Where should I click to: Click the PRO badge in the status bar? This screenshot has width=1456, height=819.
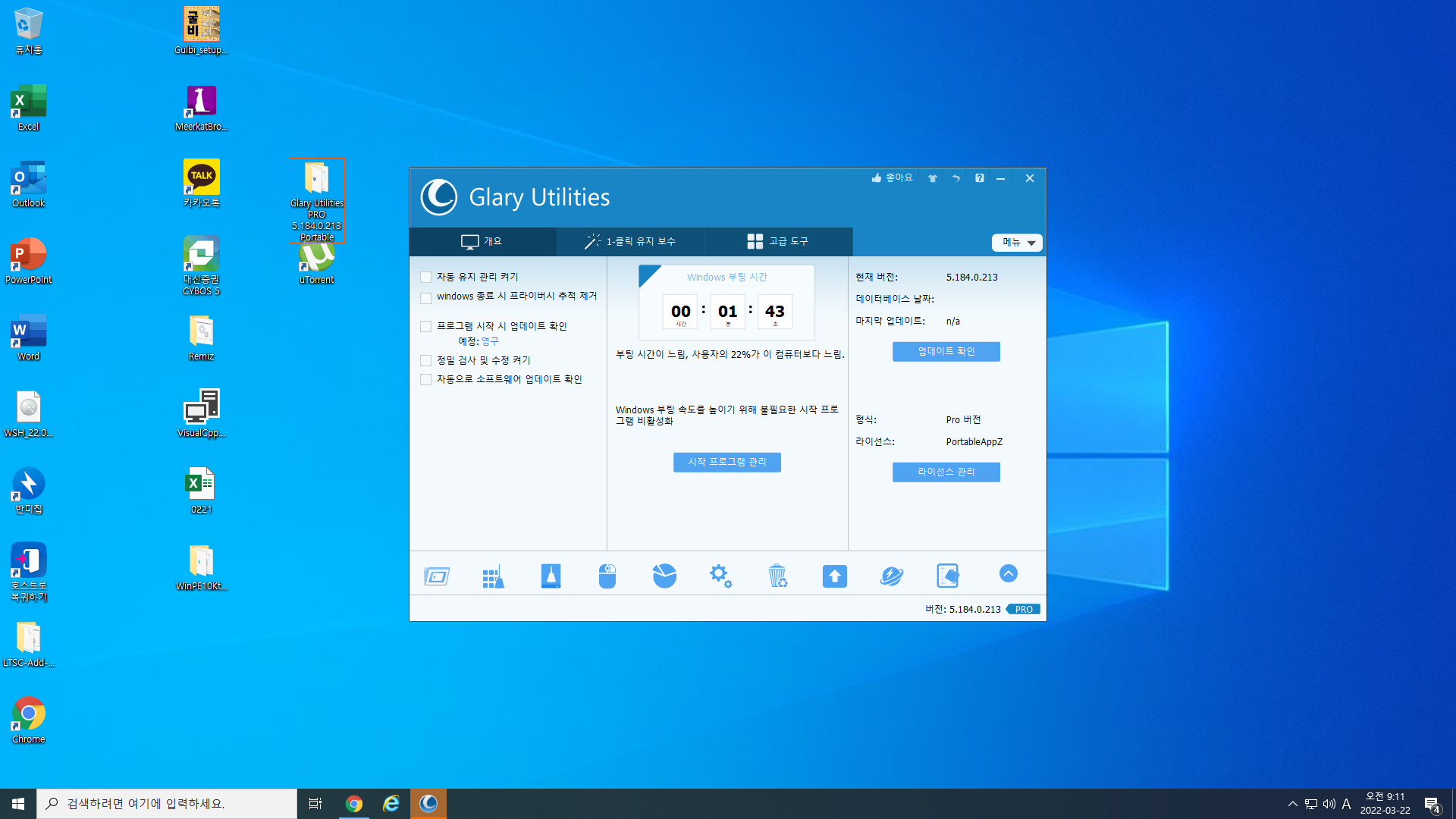(x=1024, y=610)
